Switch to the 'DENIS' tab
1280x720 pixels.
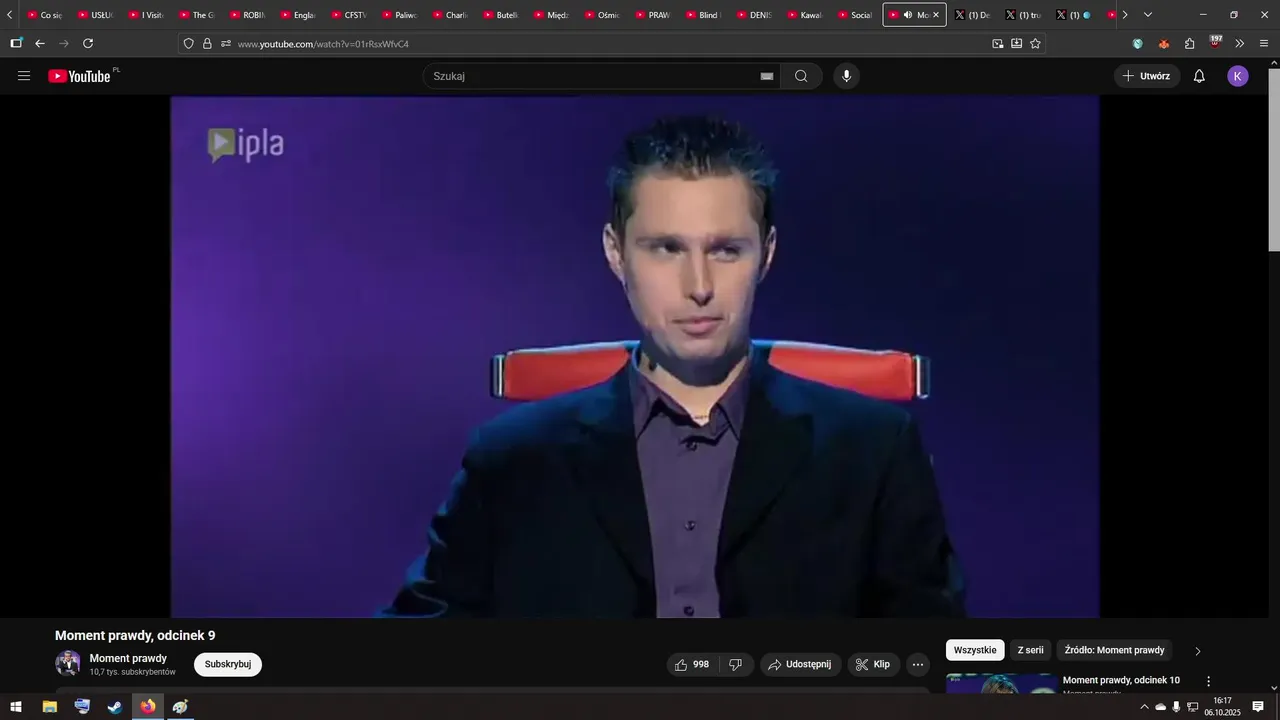754,15
